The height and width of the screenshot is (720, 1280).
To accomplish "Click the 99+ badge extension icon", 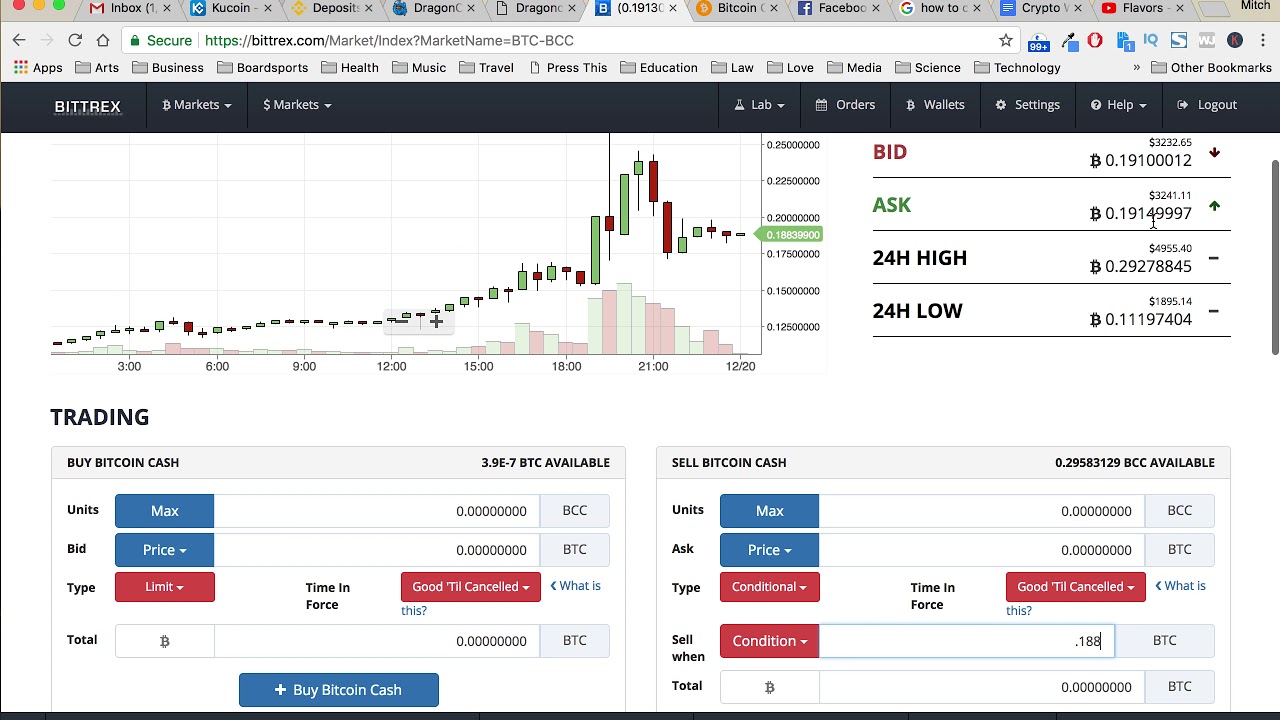I will coord(1039,41).
